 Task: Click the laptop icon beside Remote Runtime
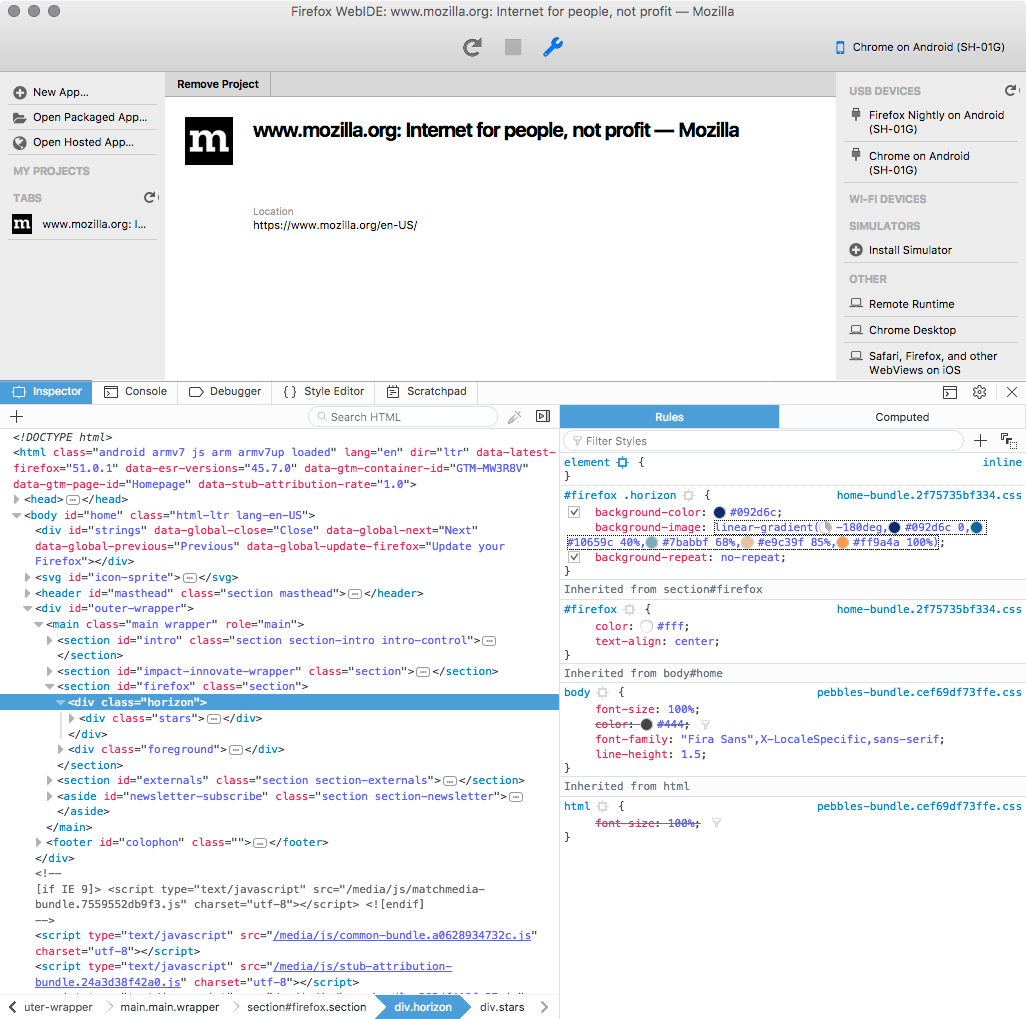856,303
